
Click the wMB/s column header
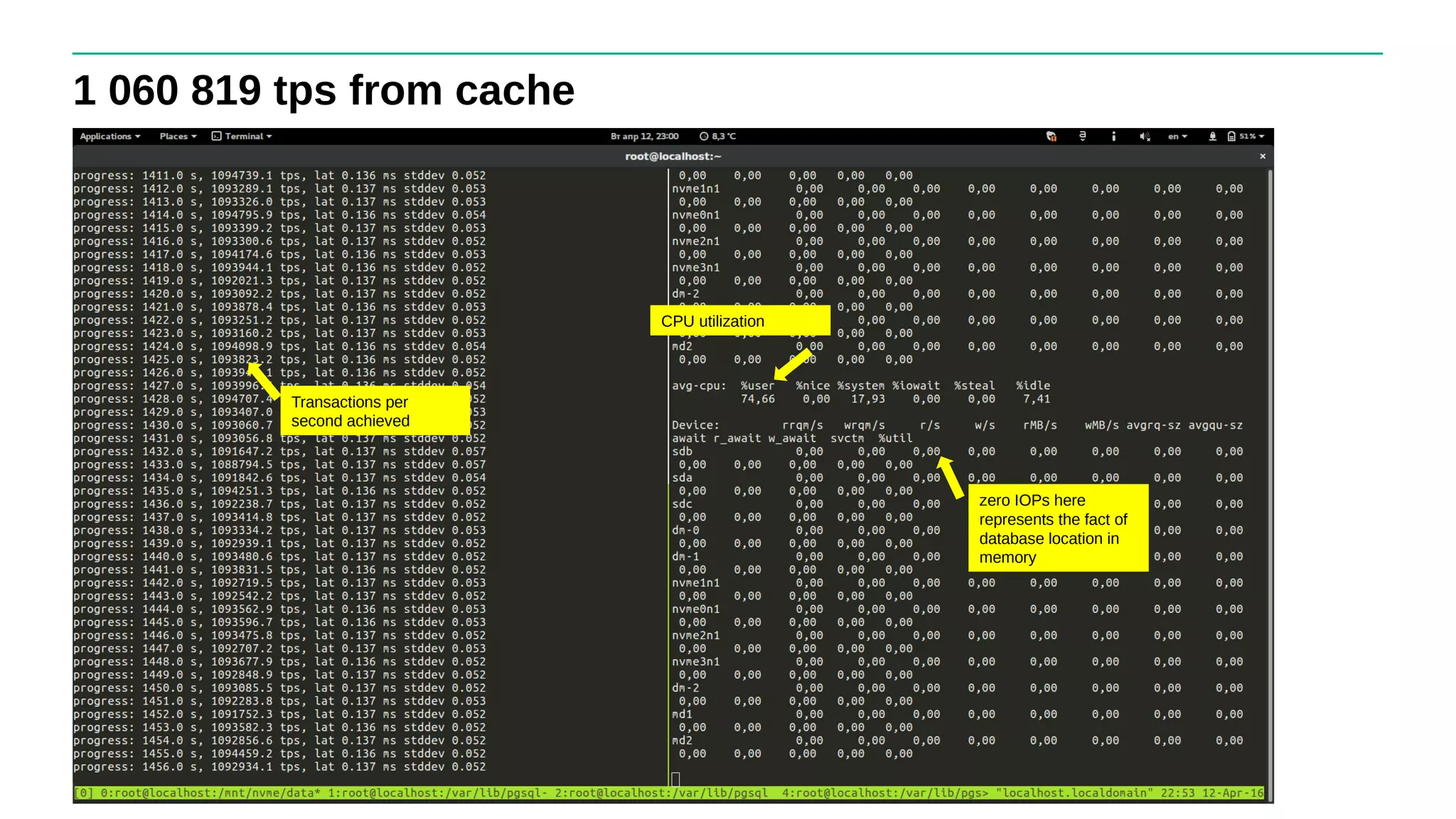tap(1102, 425)
